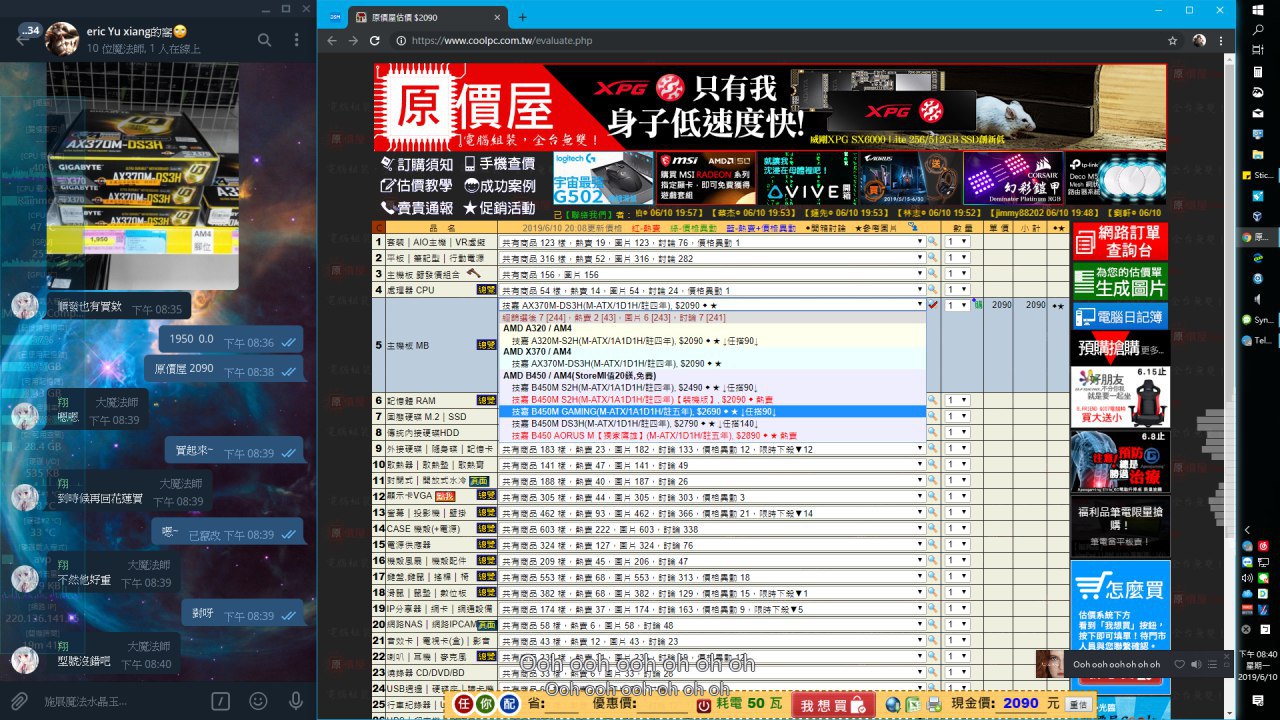
Task: Expand the 平板 筆記型 product dropdown
Action: [711, 258]
